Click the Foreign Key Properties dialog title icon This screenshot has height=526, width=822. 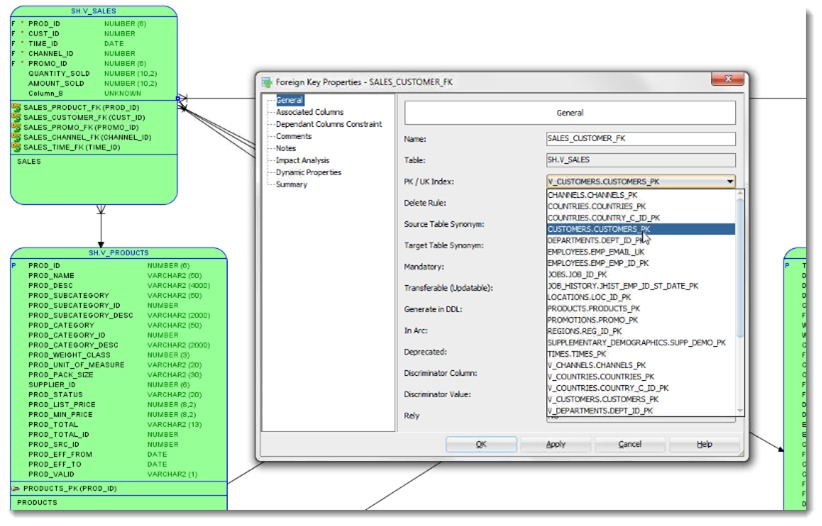point(267,82)
